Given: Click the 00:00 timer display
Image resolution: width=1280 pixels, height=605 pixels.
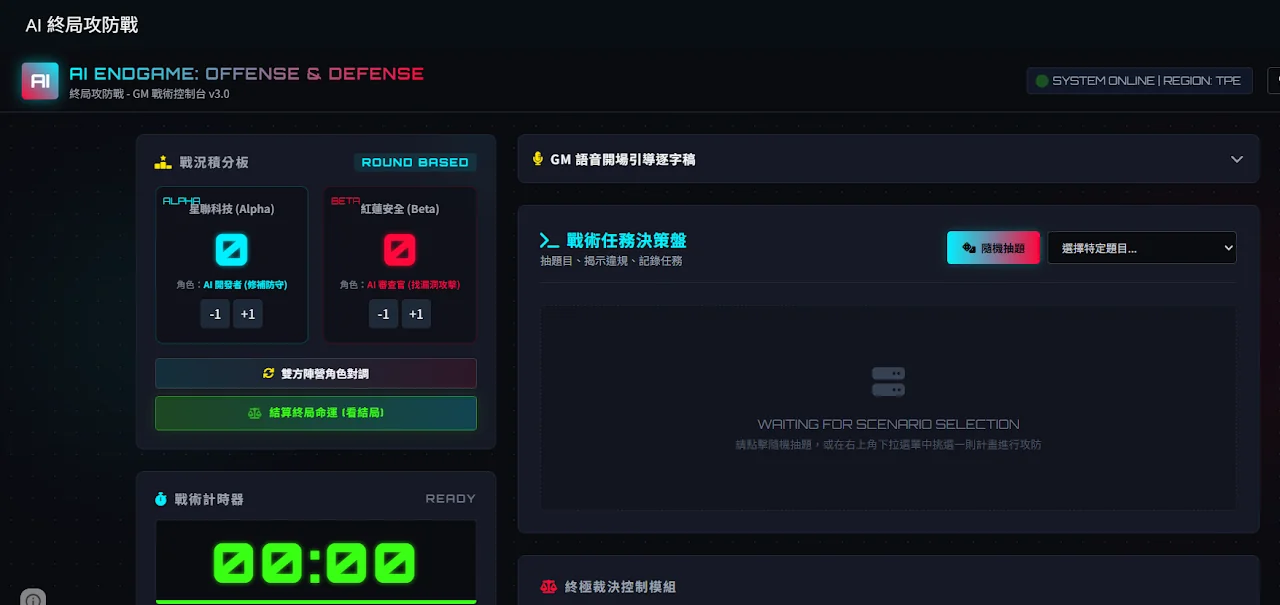Looking at the screenshot, I should pos(316,563).
